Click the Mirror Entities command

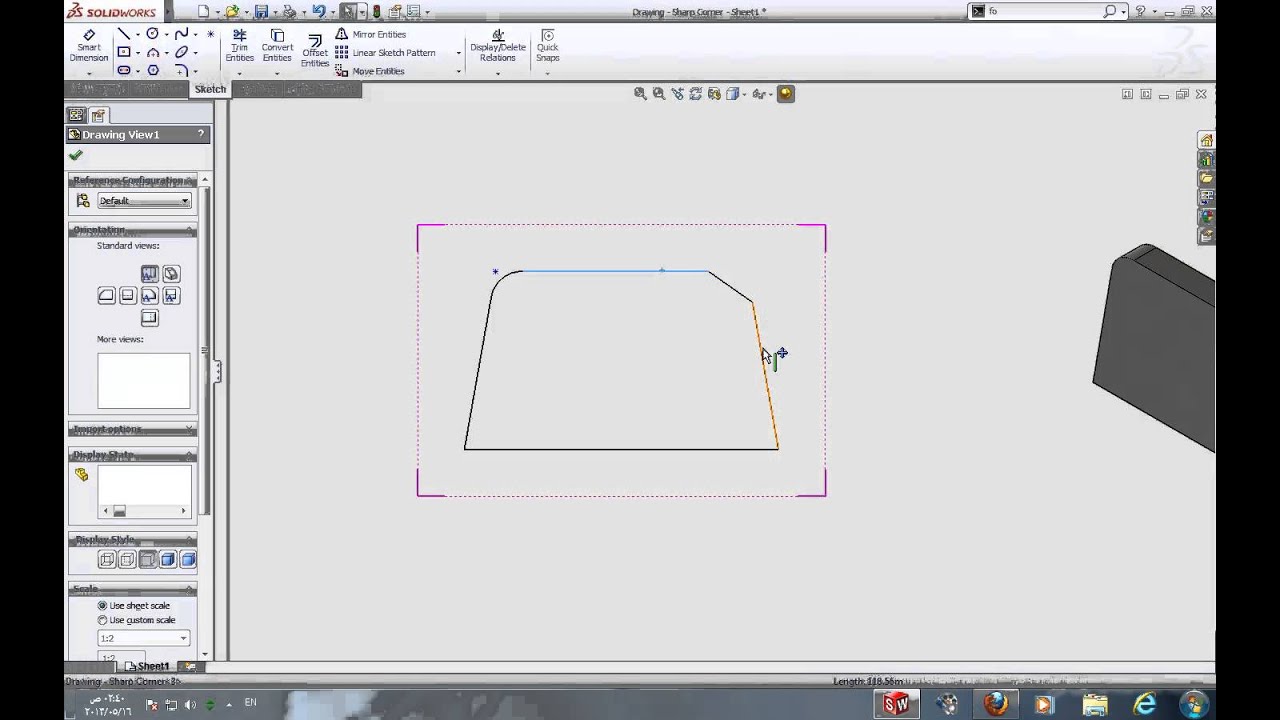tap(370, 34)
